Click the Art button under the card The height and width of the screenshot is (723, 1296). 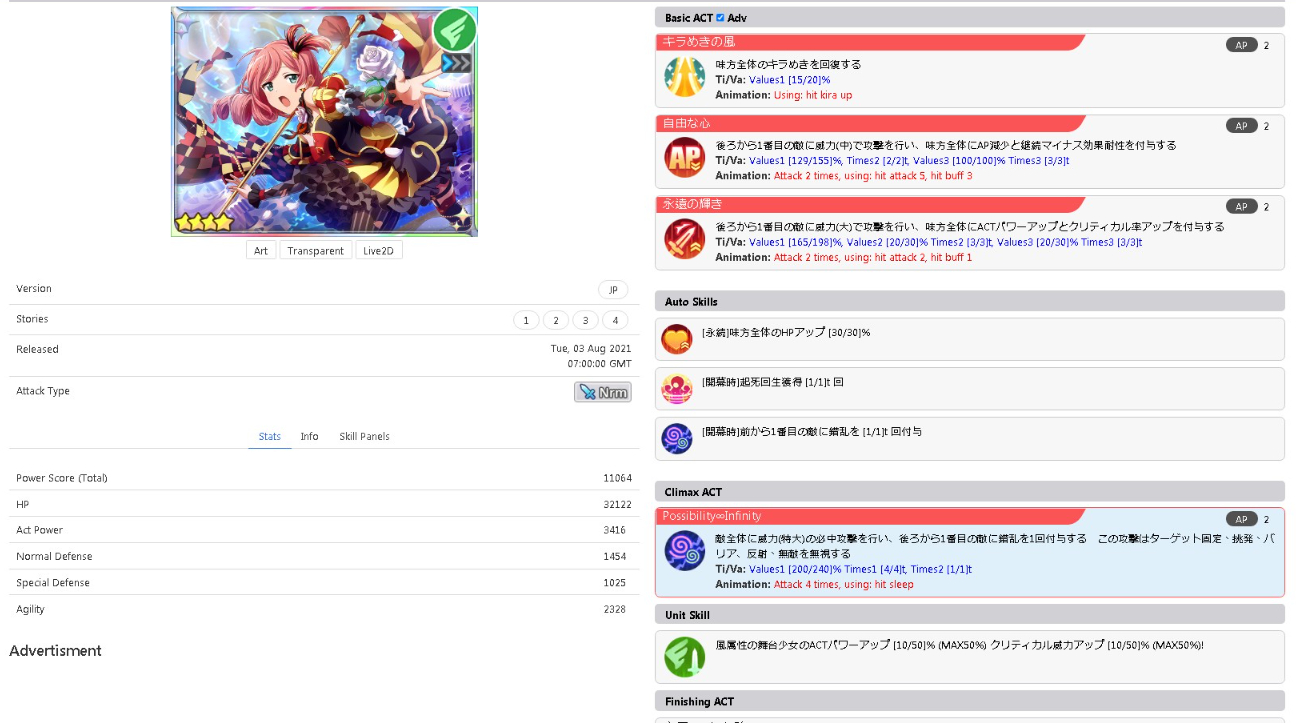pos(261,251)
